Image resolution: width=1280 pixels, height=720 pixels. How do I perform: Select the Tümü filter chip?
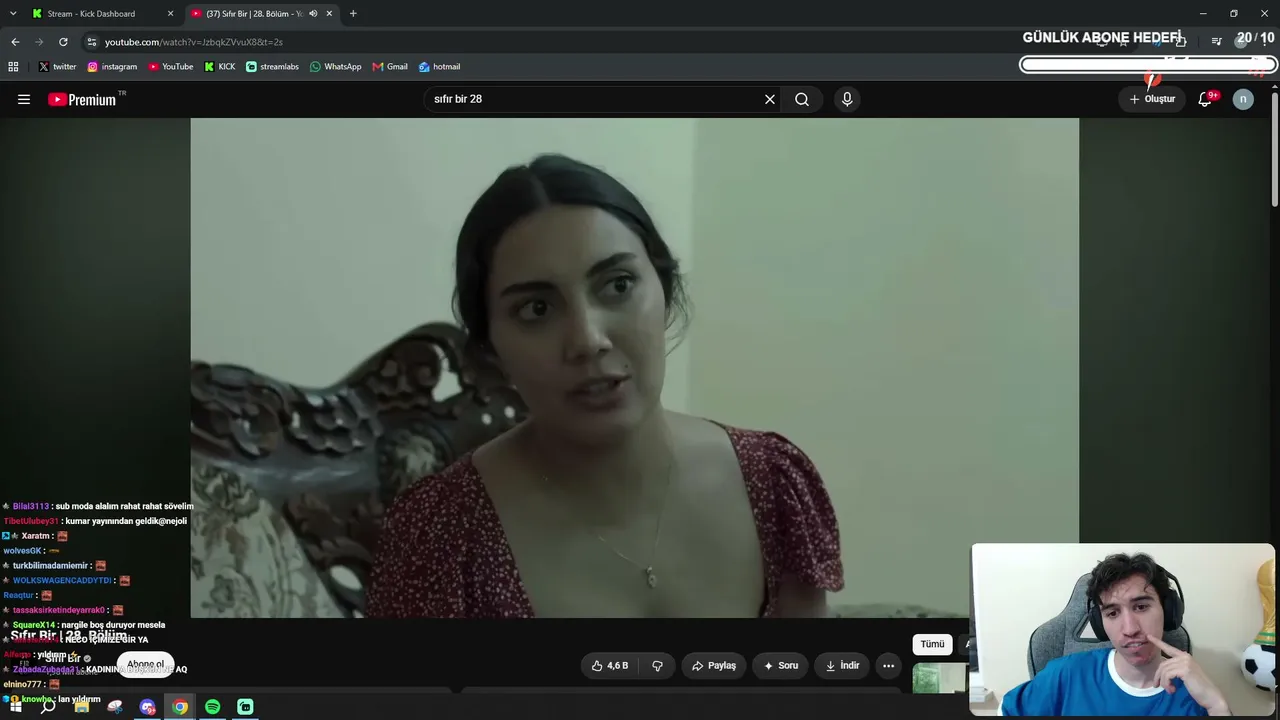pos(932,644)
